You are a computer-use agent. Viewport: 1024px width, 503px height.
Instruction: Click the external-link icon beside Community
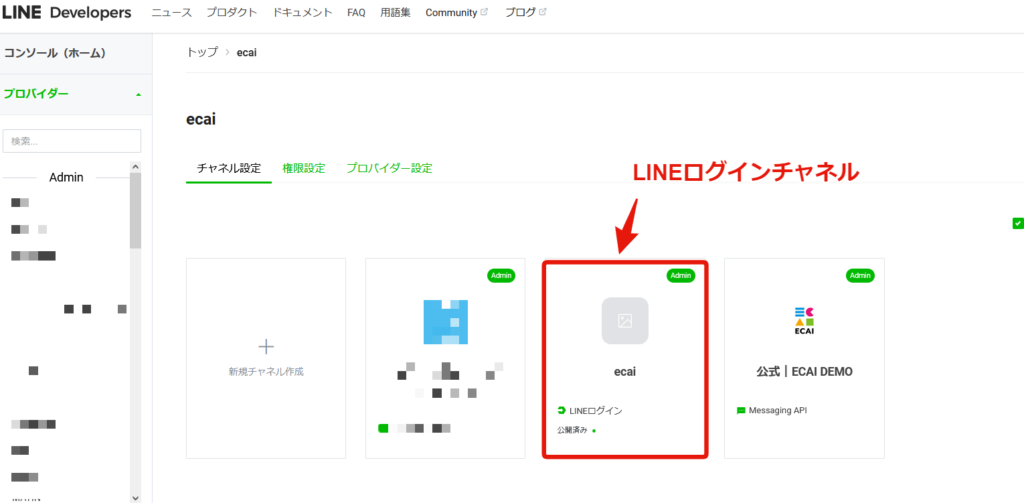pos(484,12)
